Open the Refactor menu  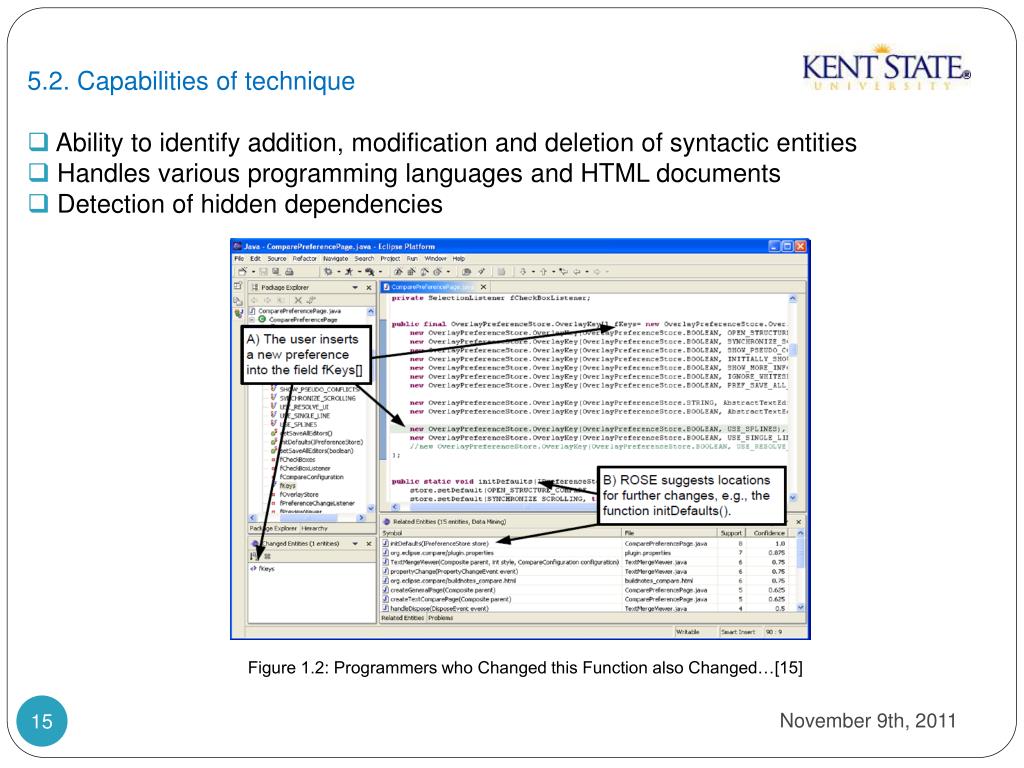304,259
